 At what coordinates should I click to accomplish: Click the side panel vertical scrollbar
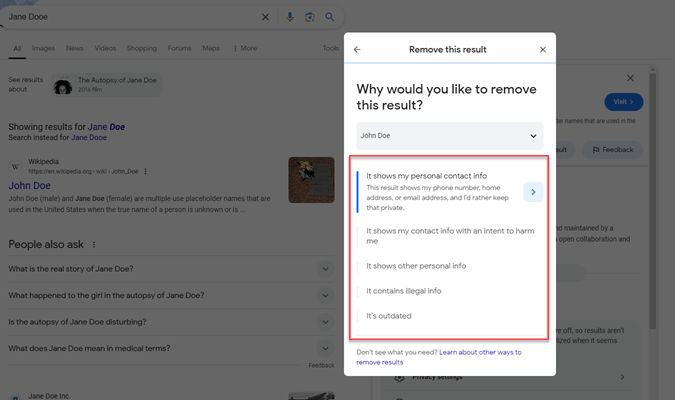click(653, 200)
